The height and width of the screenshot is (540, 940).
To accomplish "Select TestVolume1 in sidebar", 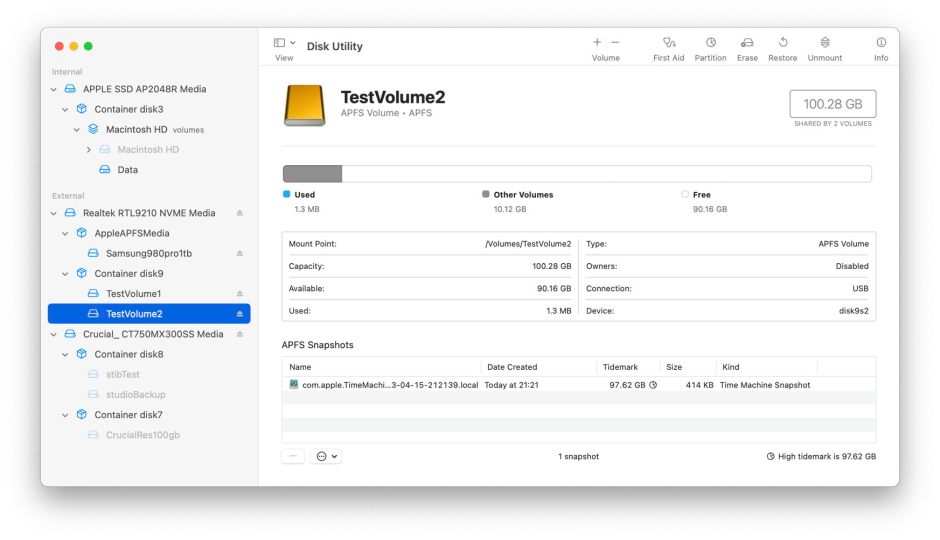I will (x=133, y=294).
